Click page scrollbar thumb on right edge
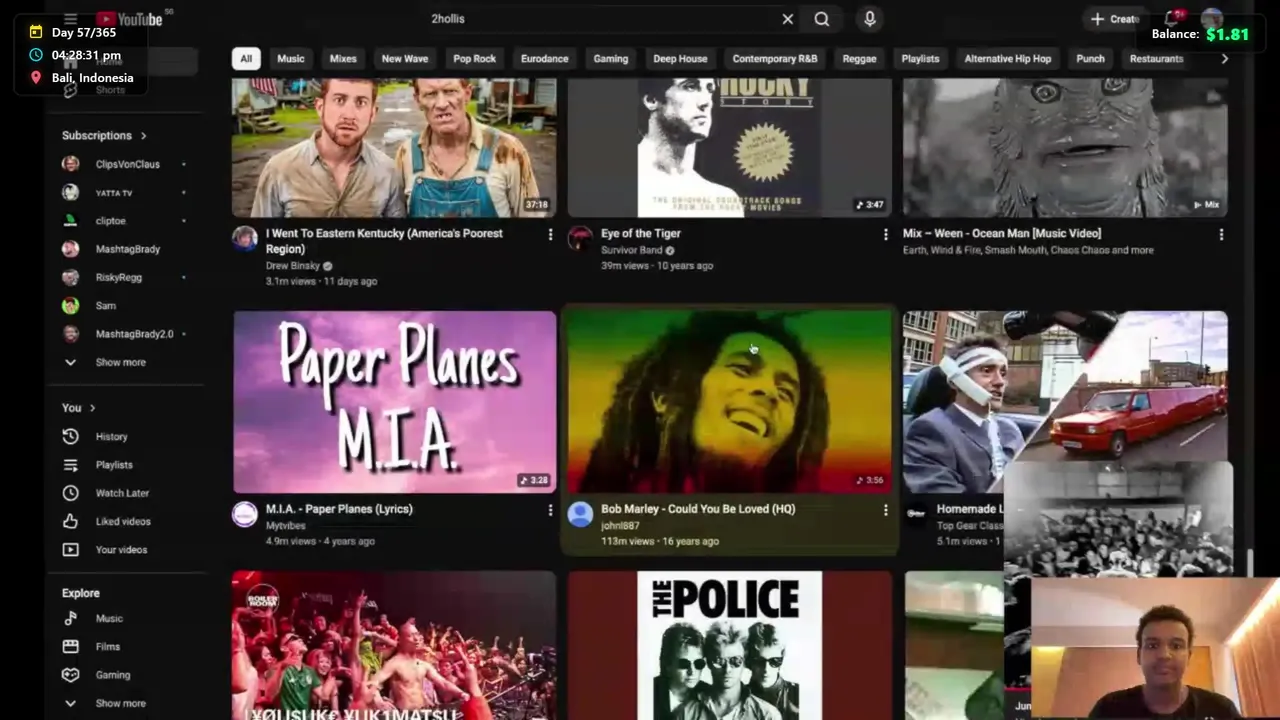This screenshot has height=720, width=1280. pos(1250,563)
